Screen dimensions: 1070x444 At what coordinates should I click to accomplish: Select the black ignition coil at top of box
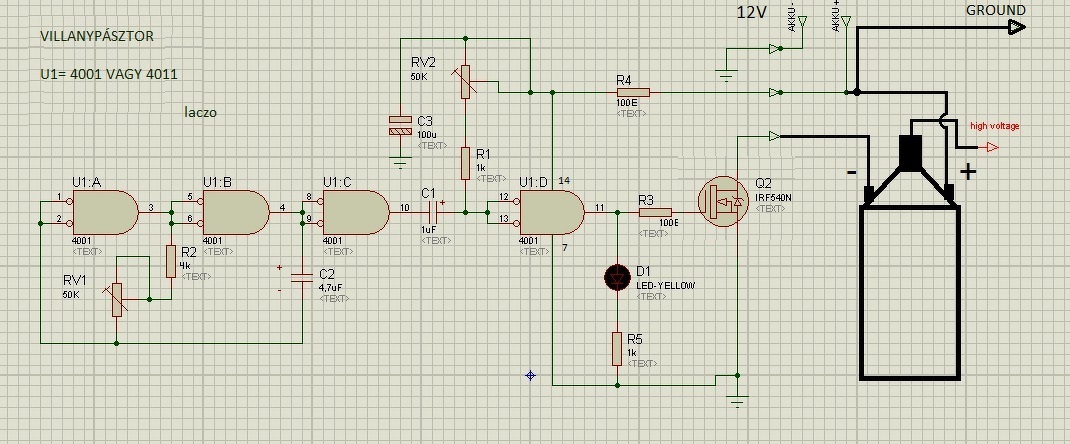point(911,151)
